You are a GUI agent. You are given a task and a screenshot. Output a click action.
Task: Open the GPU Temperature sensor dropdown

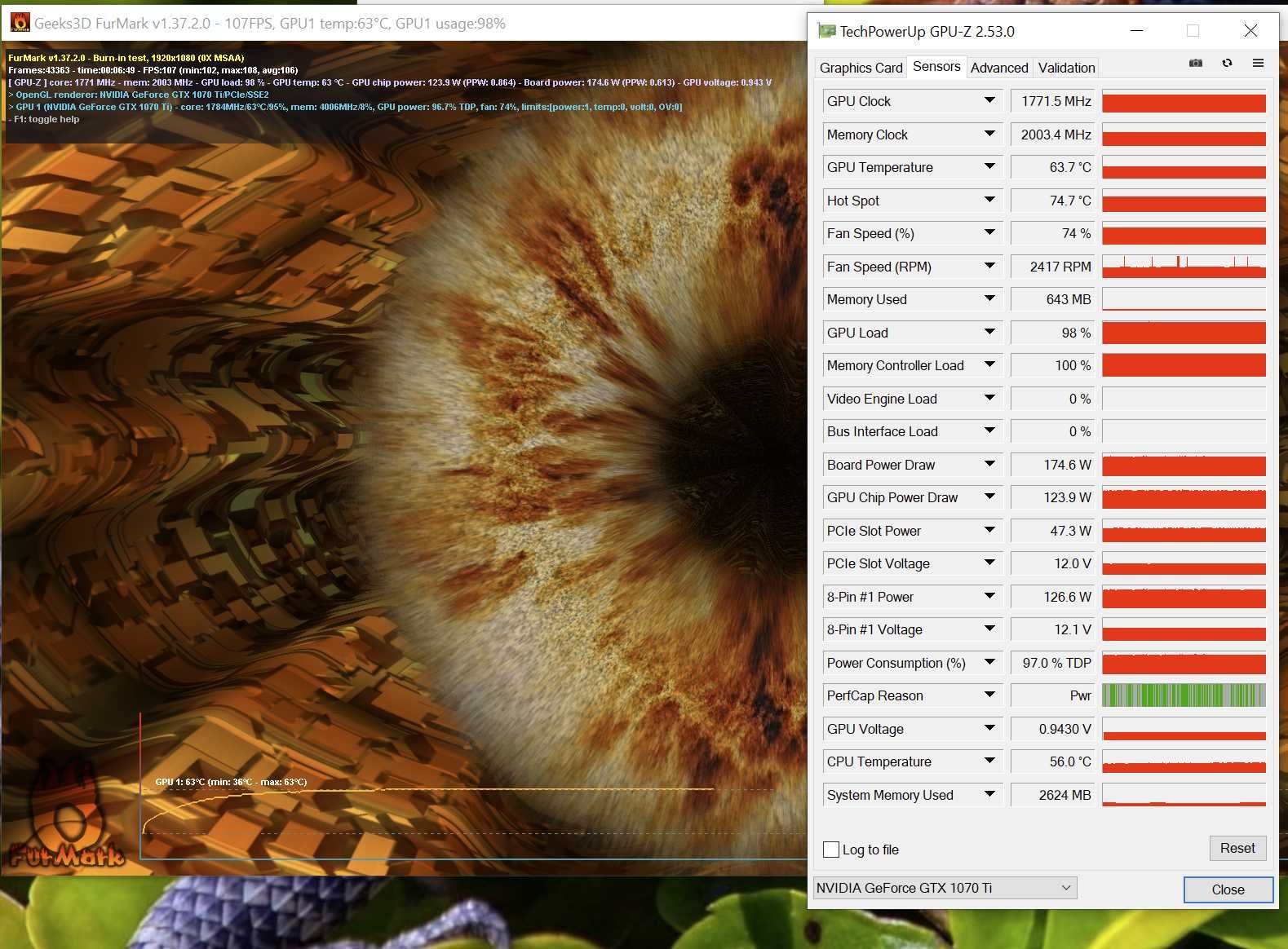pos(989,167)
